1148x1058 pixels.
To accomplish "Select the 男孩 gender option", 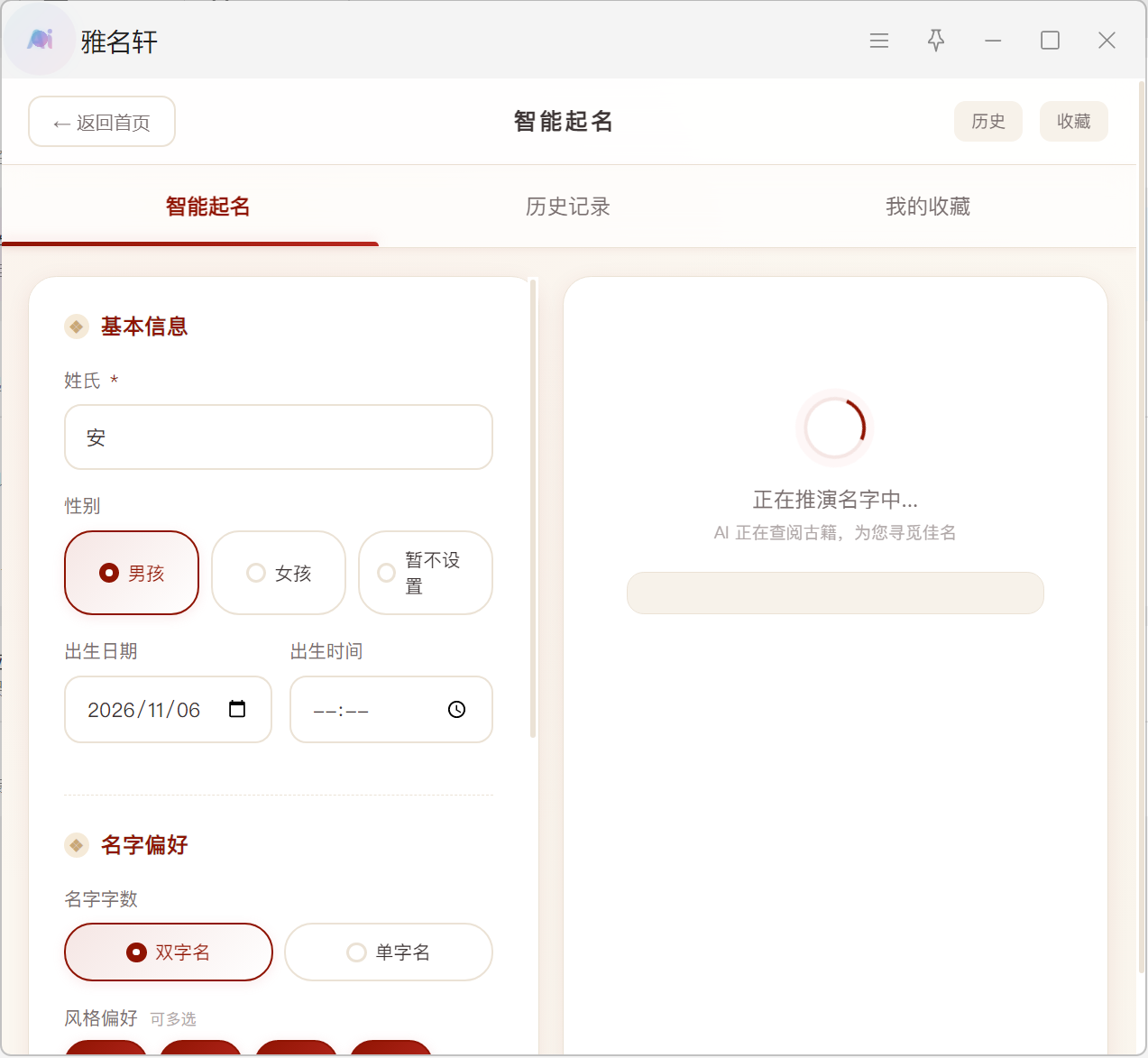I will pyautogui.click(x=132, y=573).
